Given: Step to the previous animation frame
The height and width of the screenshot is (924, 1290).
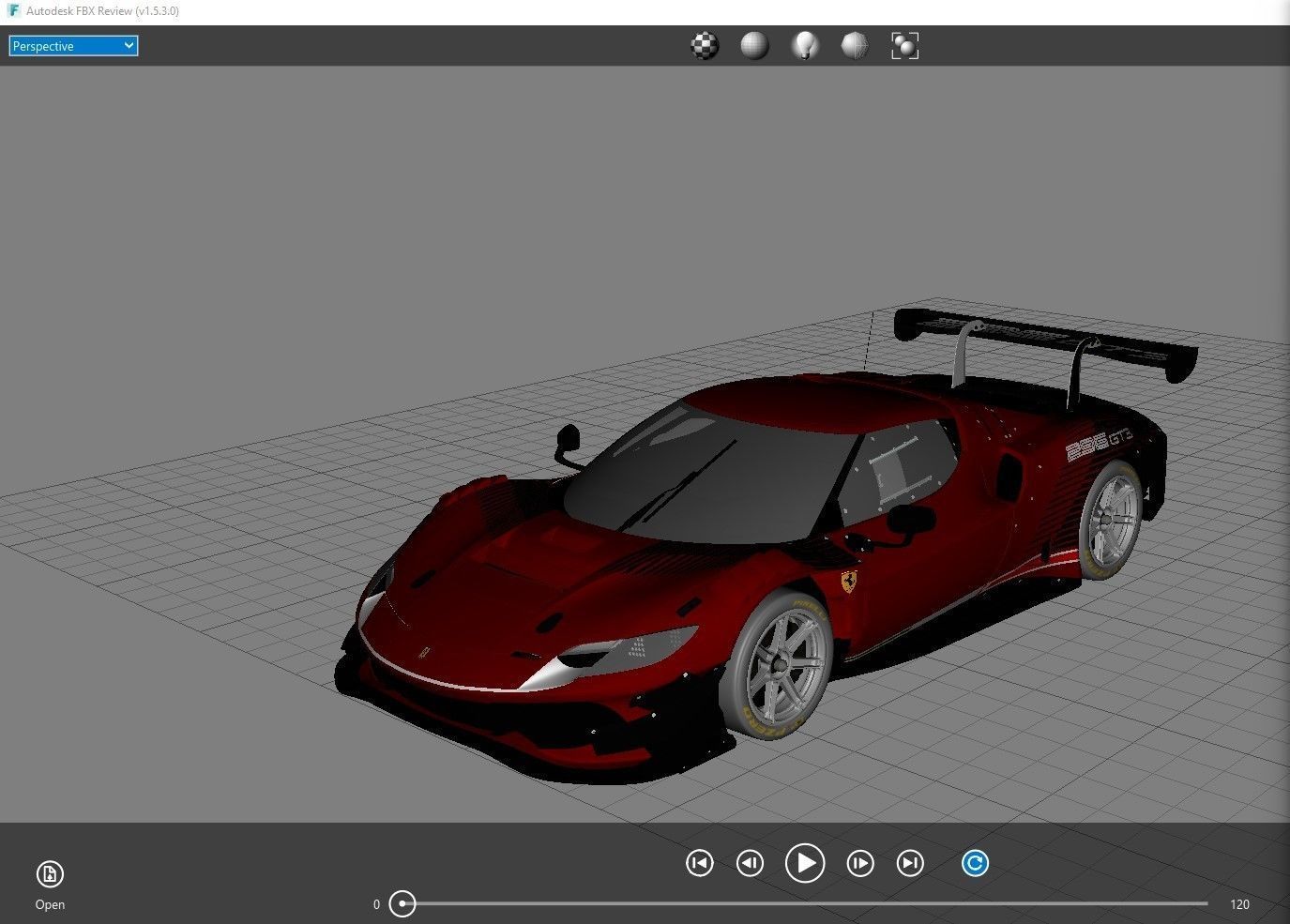Looking at the screenshot, I should [749, 863].
